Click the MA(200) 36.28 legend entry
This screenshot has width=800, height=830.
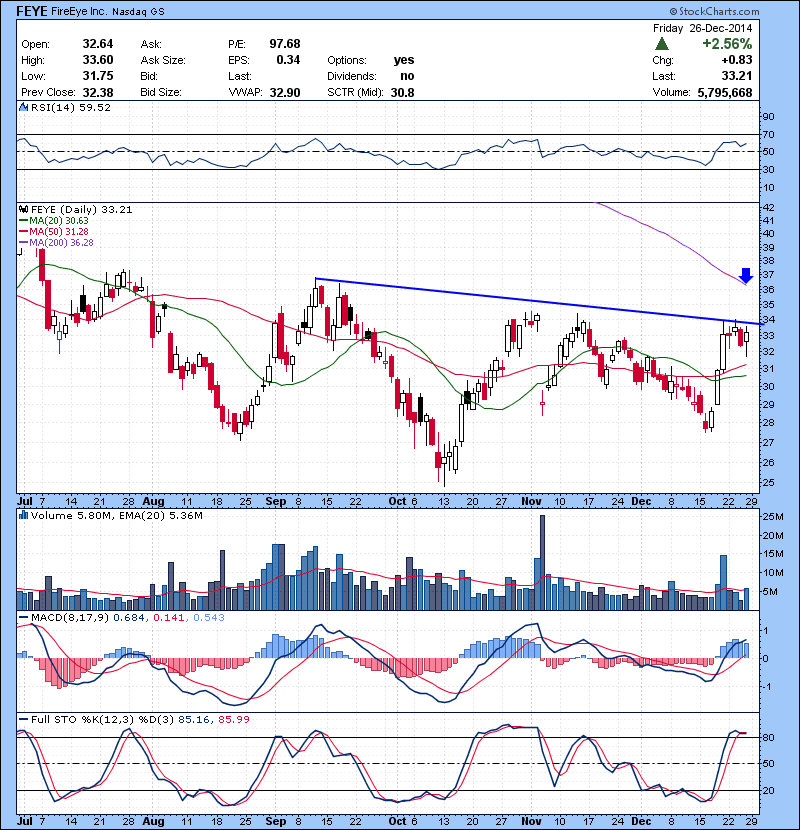pyautogui.click(x=61, y=243)
